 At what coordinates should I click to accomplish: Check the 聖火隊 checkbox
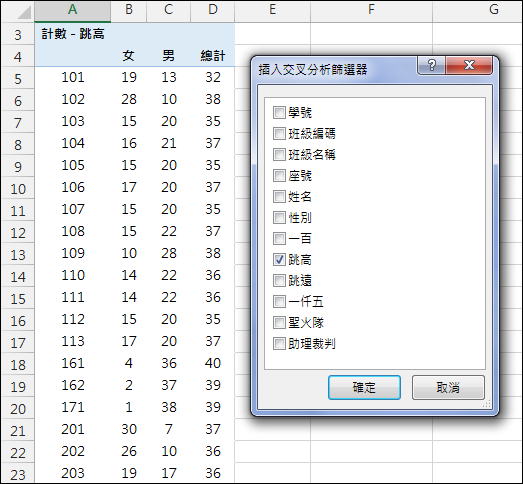click(x=279, y=323)
